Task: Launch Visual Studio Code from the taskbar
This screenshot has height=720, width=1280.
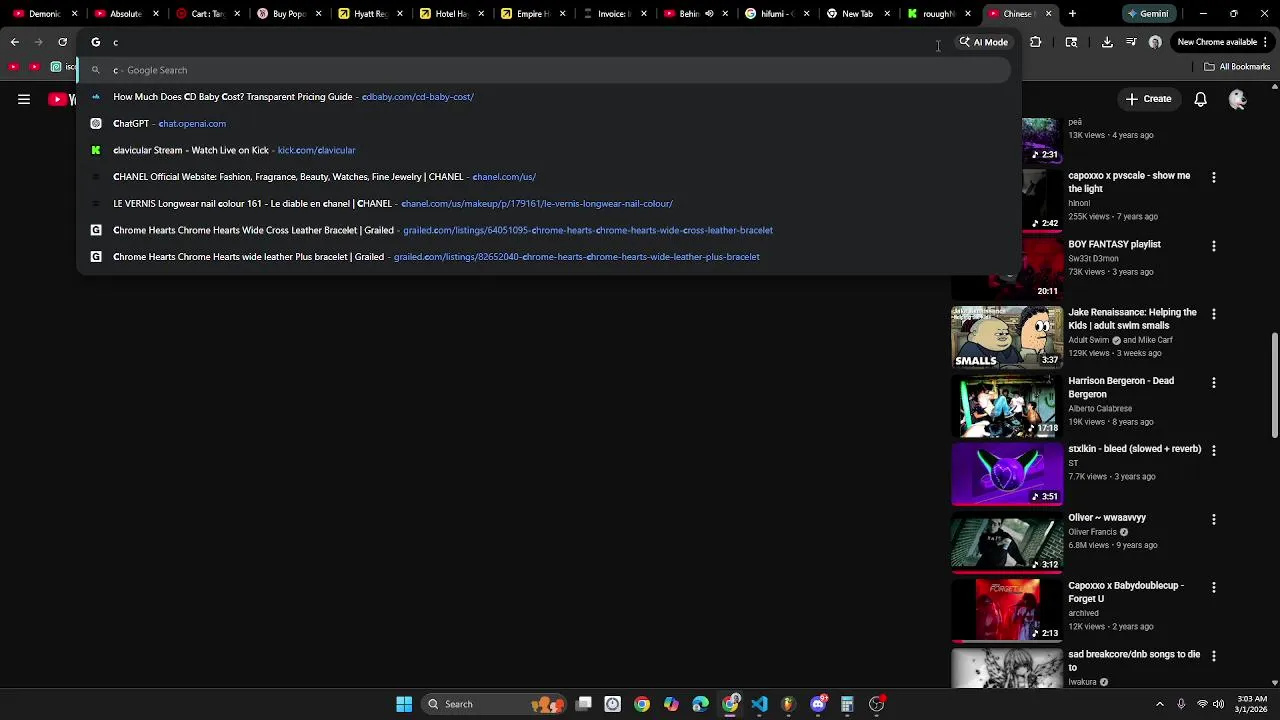Action: click(759, 704)
